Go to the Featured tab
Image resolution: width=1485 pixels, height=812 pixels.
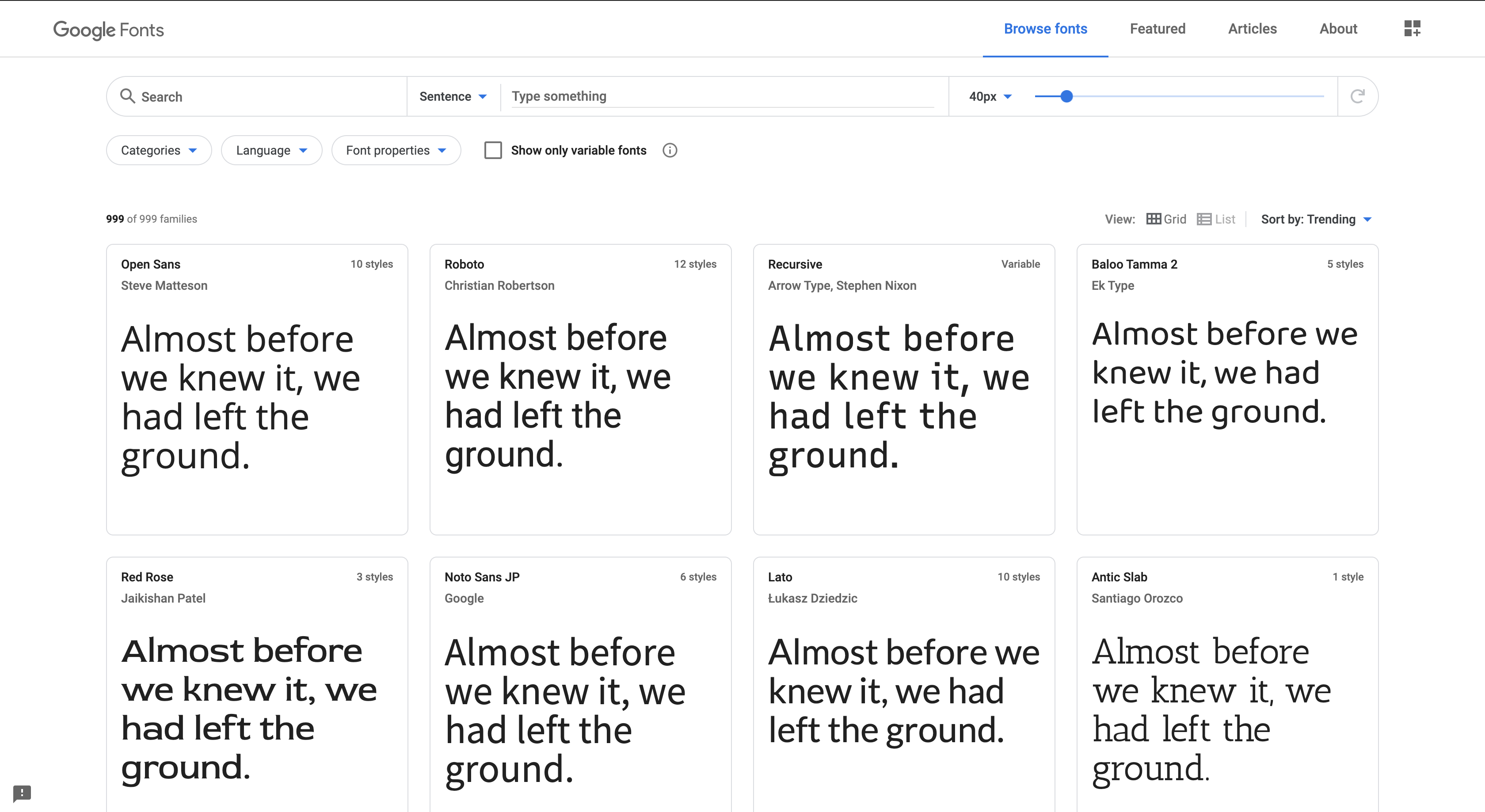1157,29
